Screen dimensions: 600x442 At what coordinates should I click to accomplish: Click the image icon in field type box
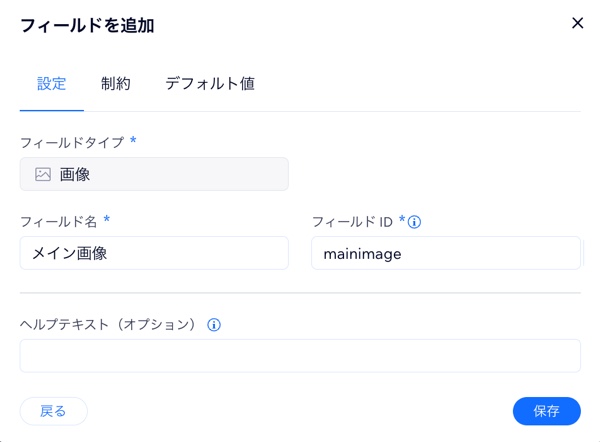pos(43,174)
